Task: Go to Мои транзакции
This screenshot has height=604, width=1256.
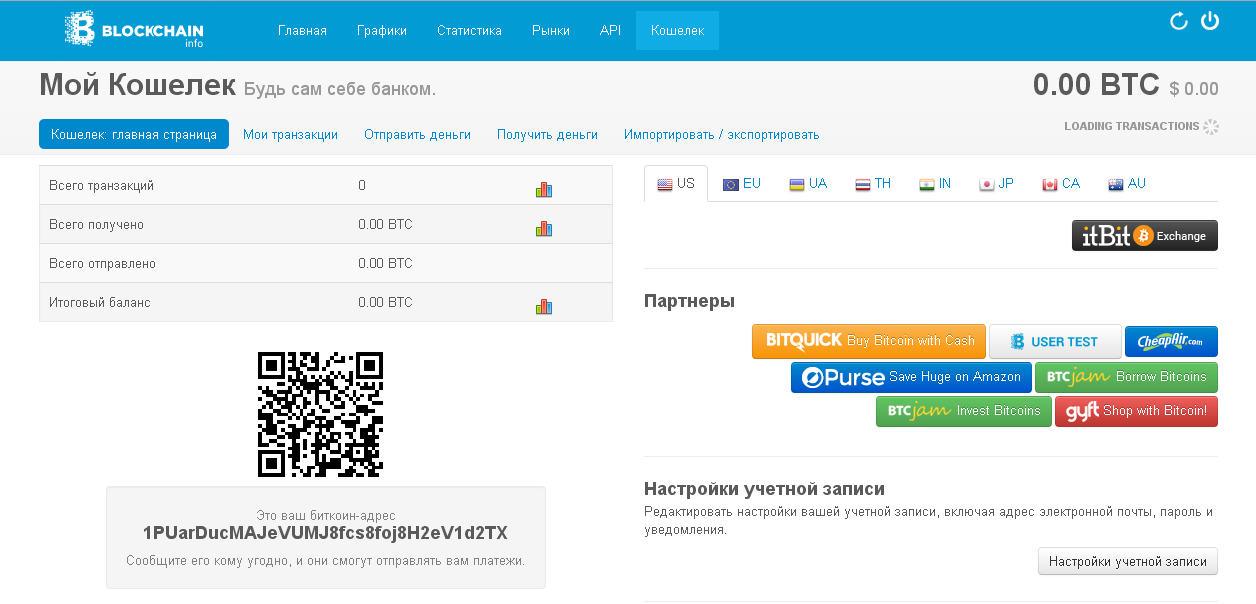Action: tap(290, 134)
